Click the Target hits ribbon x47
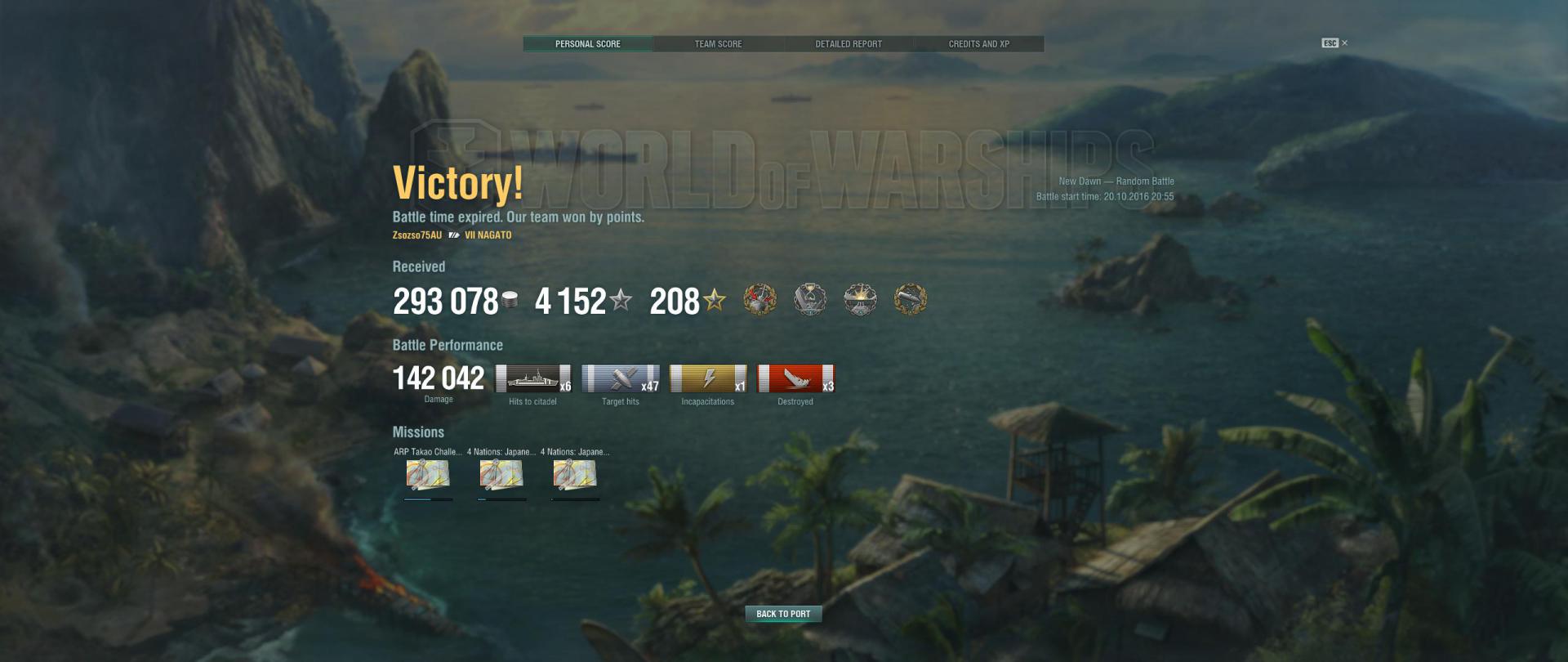 pos(621,378)
